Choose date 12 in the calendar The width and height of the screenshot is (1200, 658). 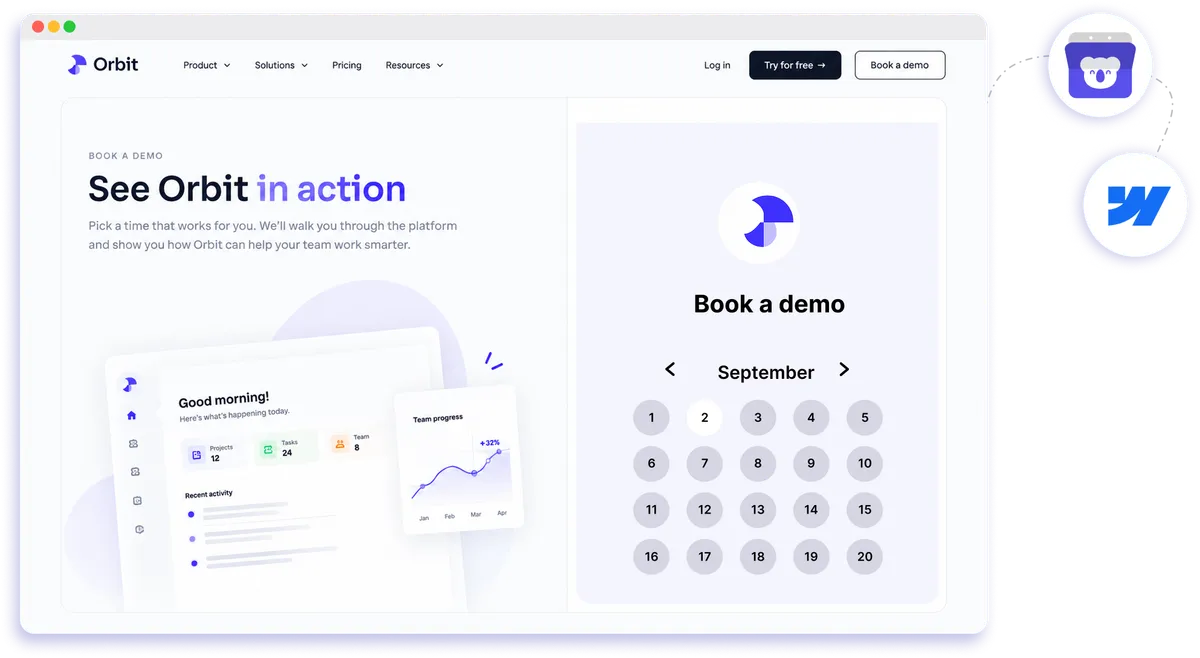[705, 510]
